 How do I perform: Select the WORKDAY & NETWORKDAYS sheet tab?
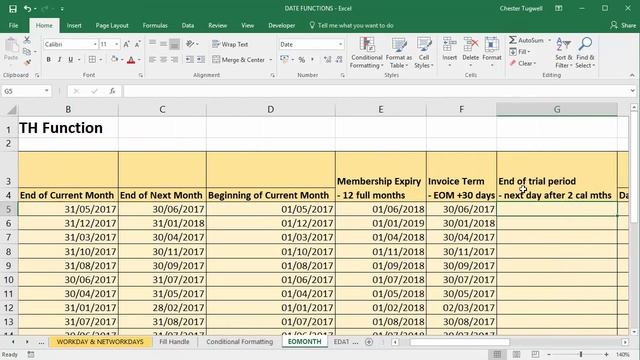100,342
